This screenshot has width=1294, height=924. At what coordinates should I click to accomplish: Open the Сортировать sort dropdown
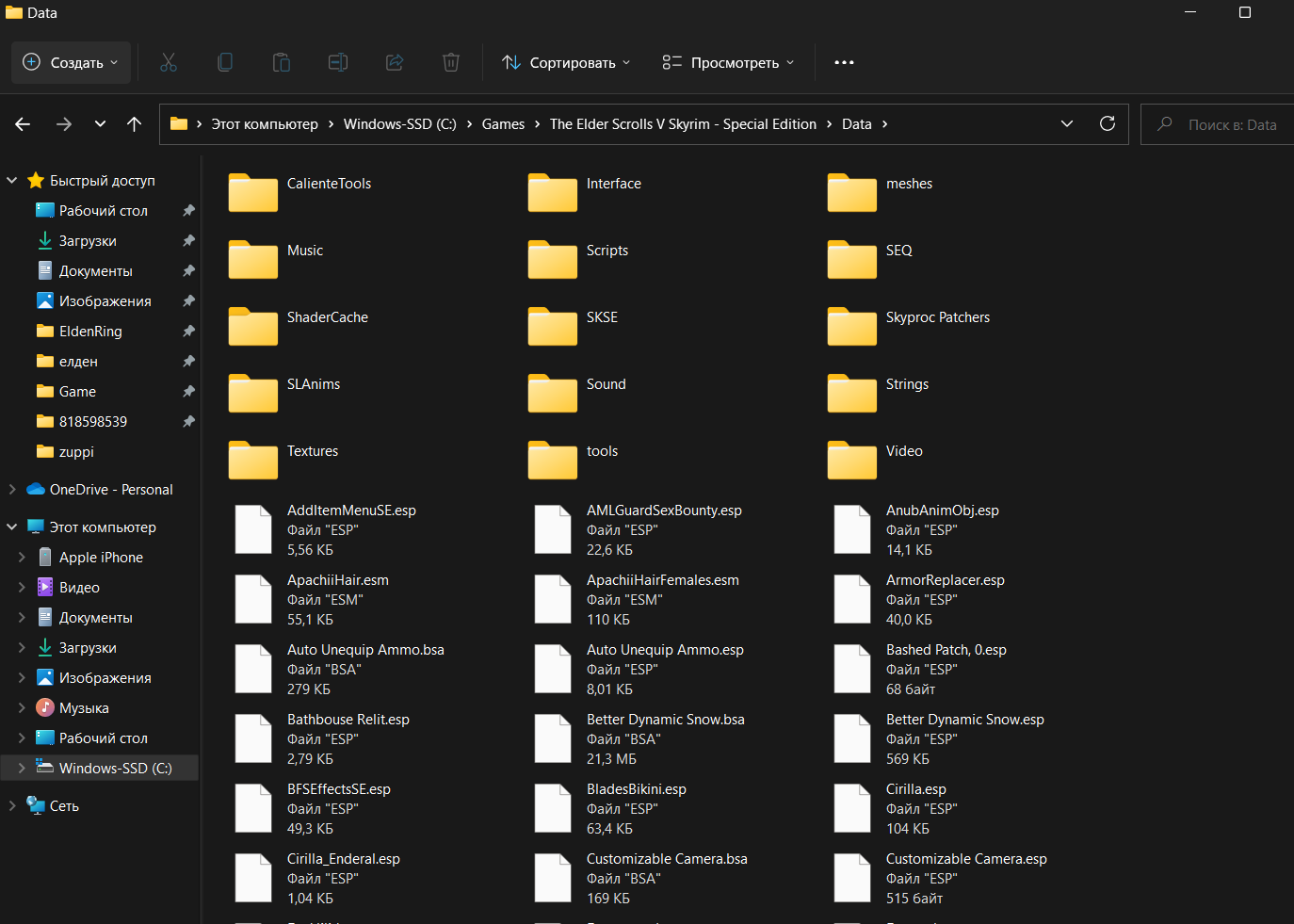(x=566, y=63)
